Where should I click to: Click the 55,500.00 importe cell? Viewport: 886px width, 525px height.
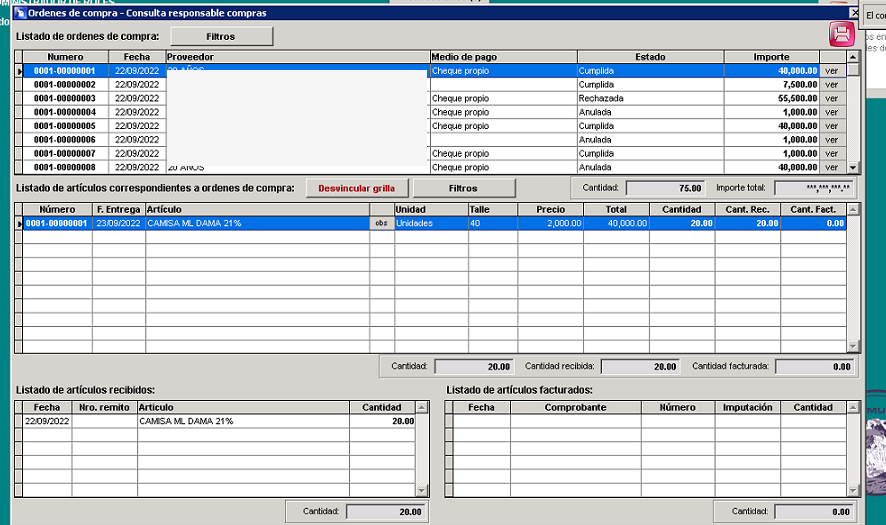772,98
